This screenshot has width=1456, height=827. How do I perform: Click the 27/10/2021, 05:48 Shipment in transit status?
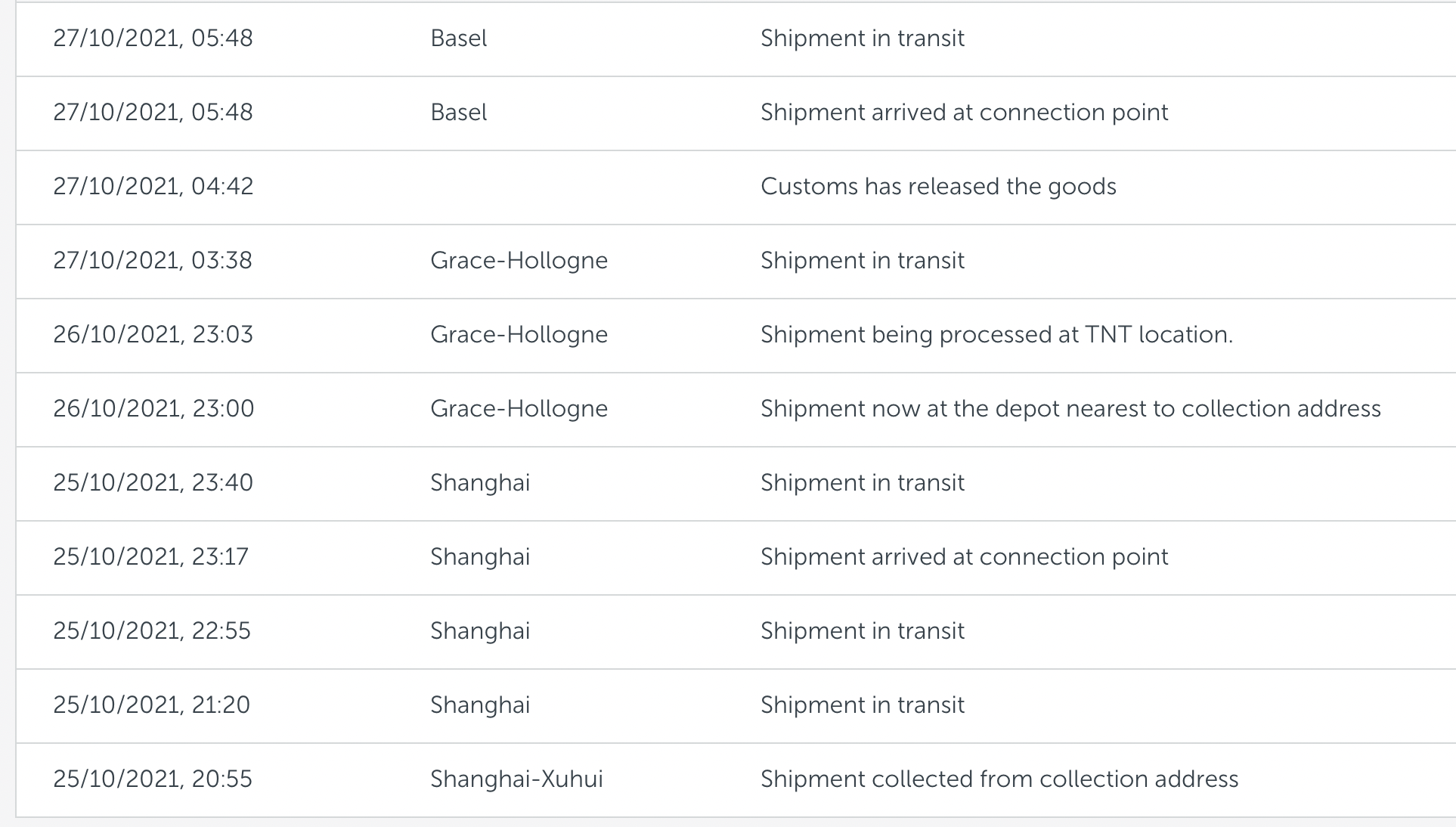(862, 38)
